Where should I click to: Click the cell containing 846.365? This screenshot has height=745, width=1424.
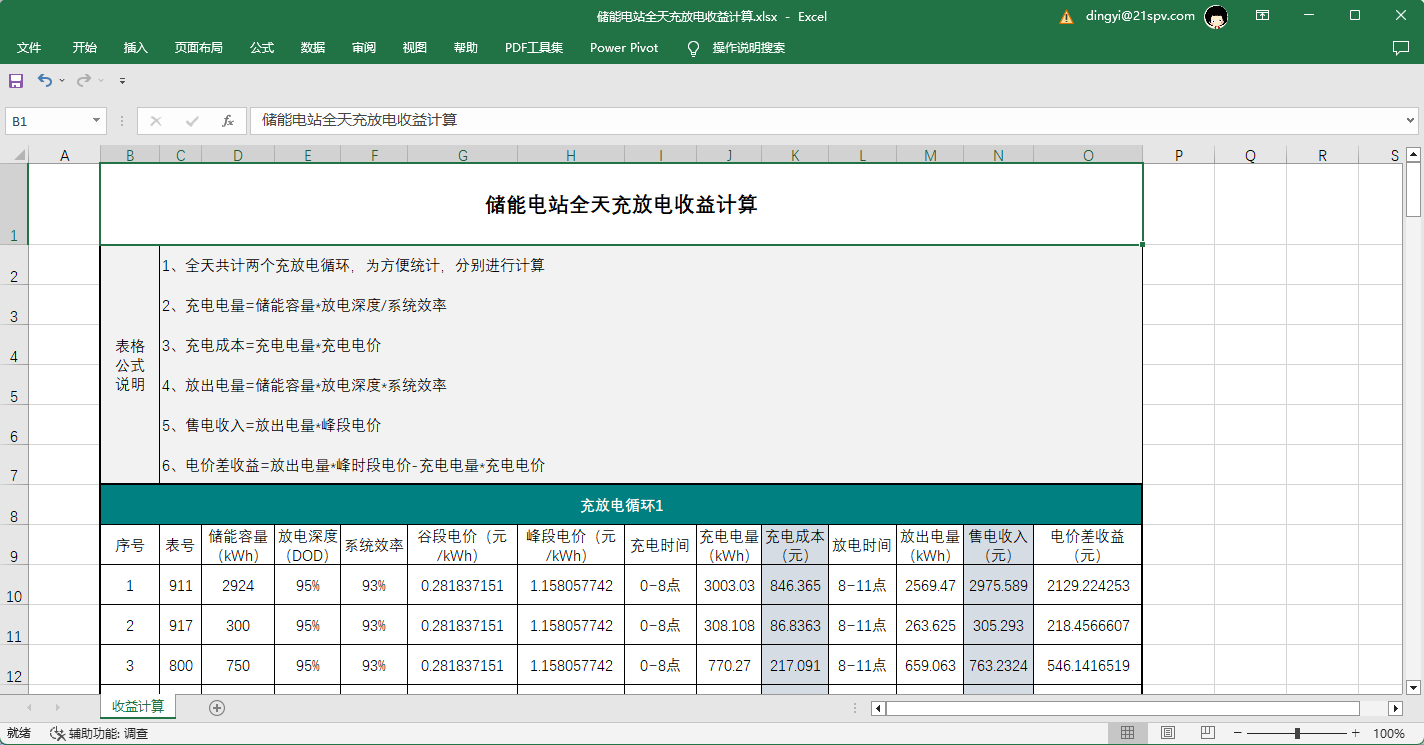(795, 585)
